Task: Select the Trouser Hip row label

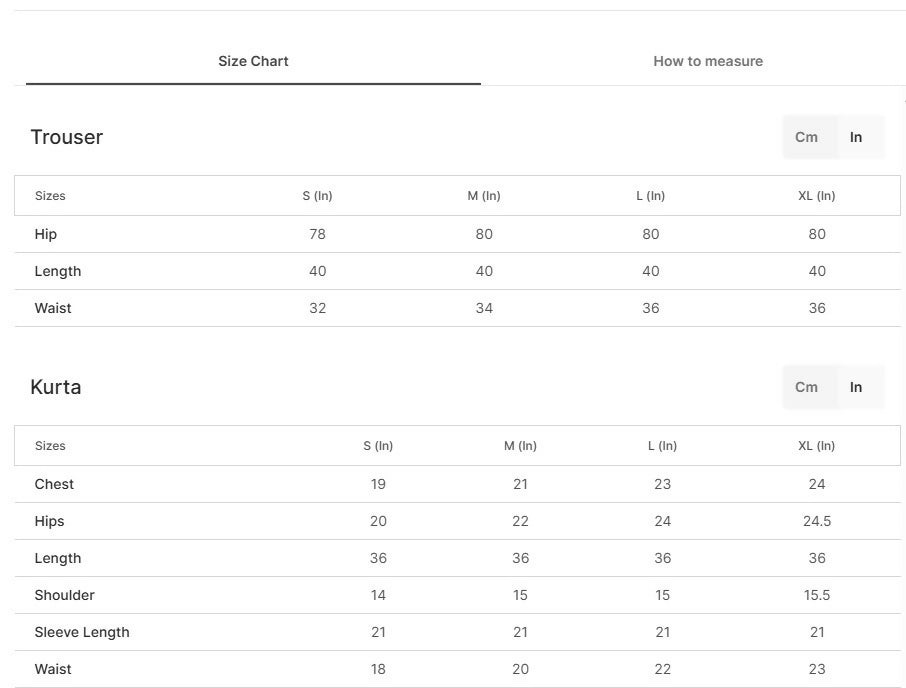Action: point(46,234)
